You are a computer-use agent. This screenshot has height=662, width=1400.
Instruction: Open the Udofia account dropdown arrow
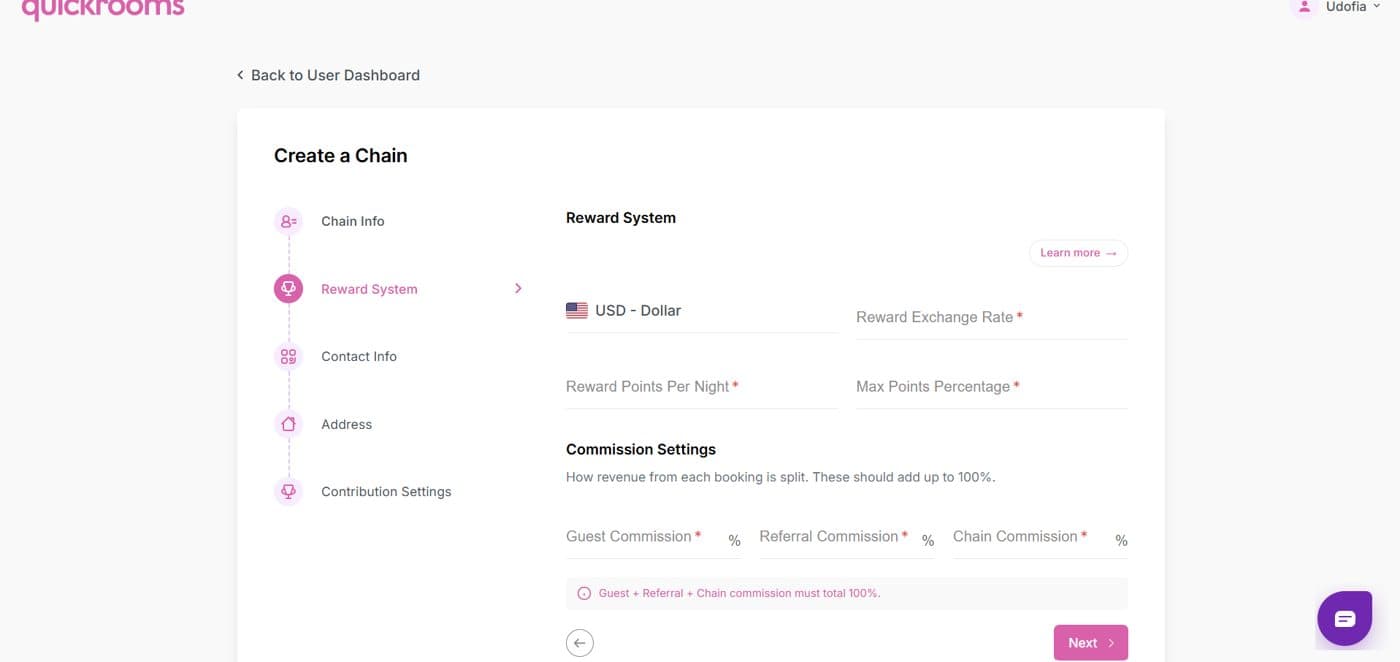(x=1377, y=6)
